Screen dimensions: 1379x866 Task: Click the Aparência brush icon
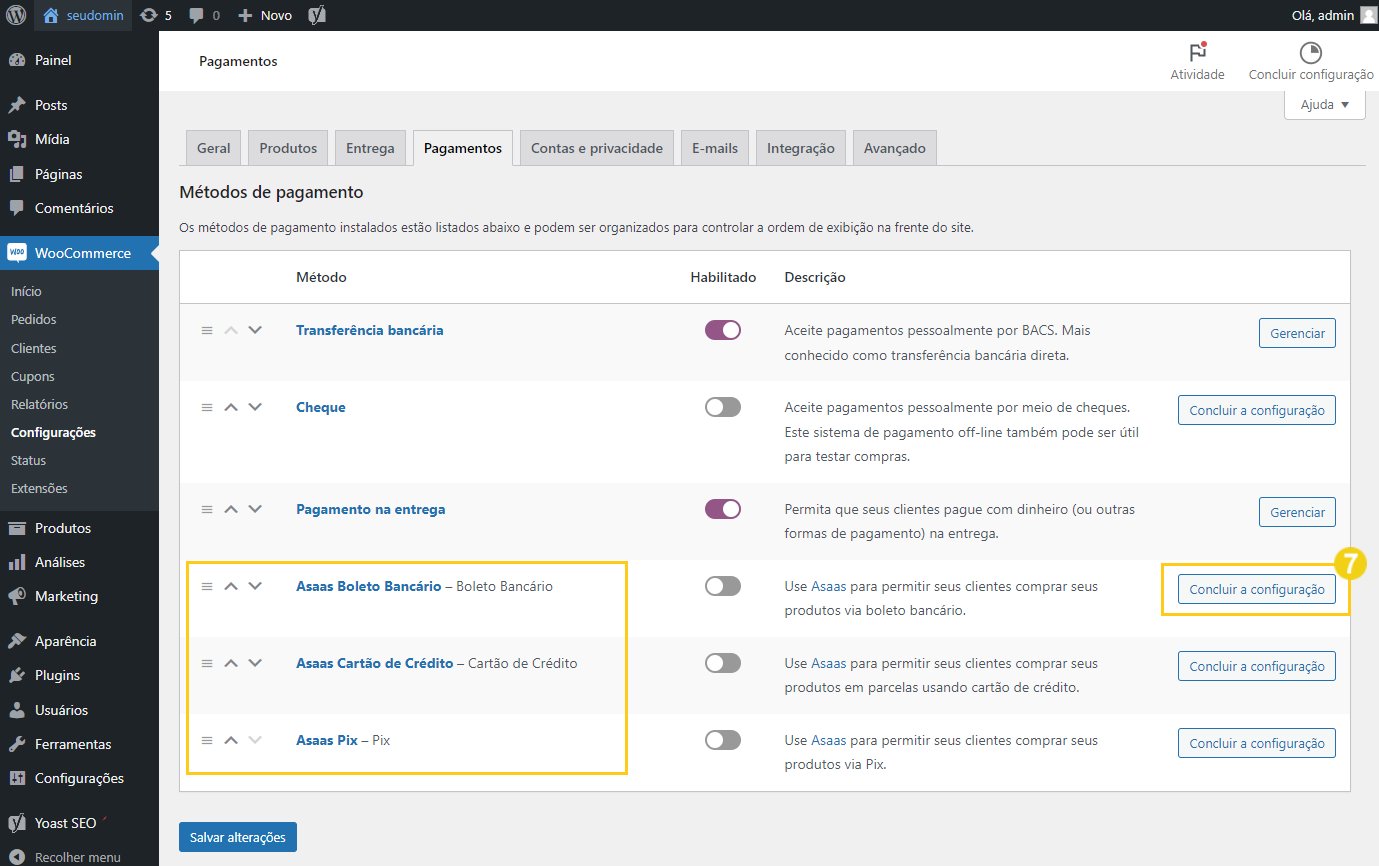(17, 641)
